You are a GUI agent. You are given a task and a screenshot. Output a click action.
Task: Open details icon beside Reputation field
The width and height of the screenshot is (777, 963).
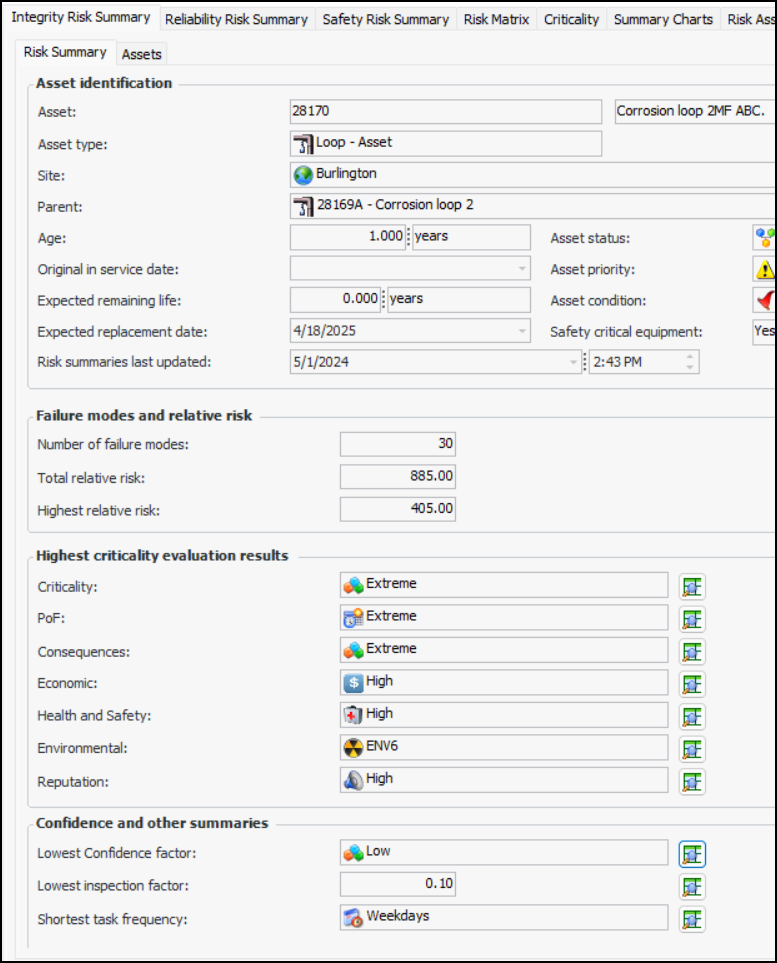click(692, 781)
